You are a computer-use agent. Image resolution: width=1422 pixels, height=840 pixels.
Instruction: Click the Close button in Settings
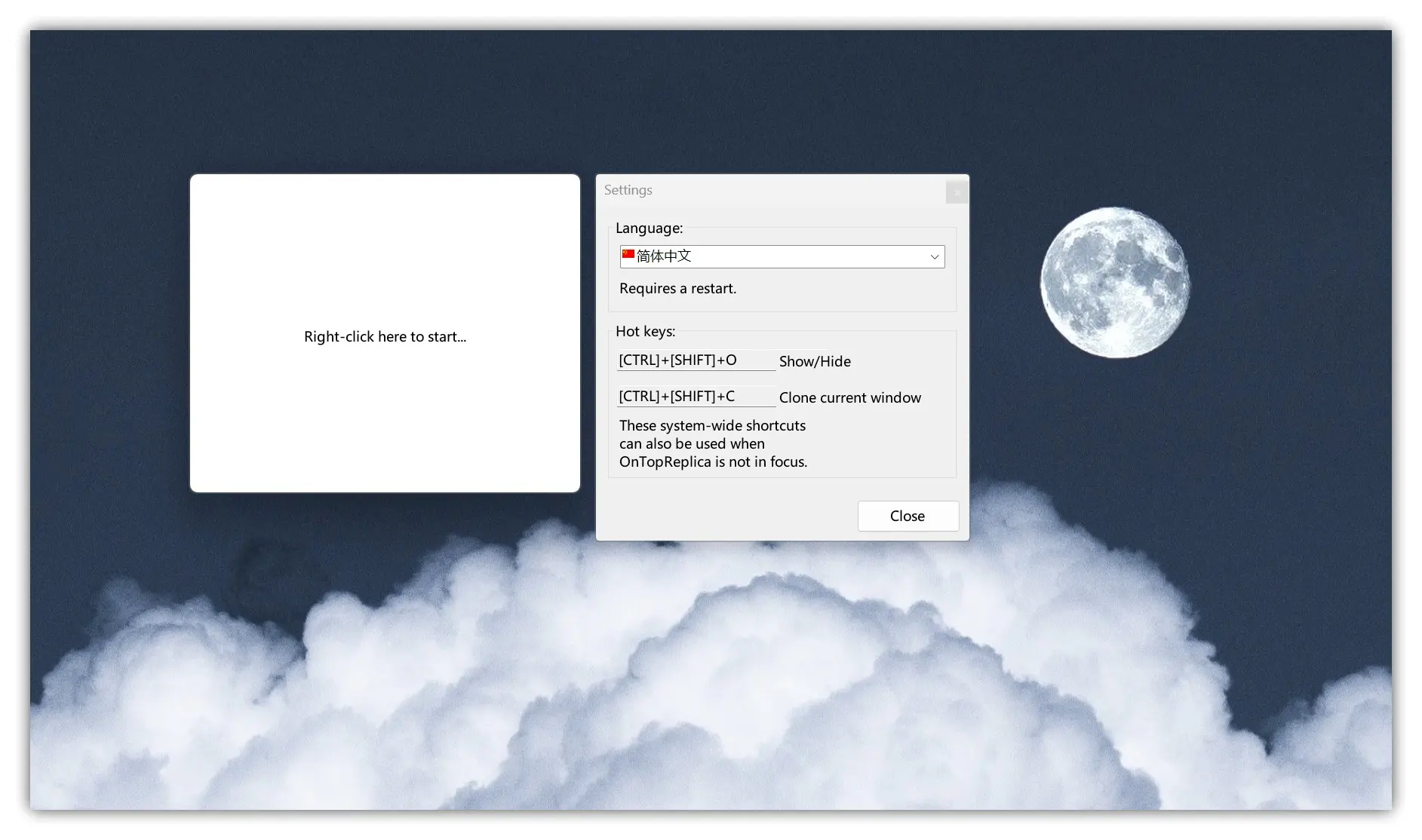[908, 516]
